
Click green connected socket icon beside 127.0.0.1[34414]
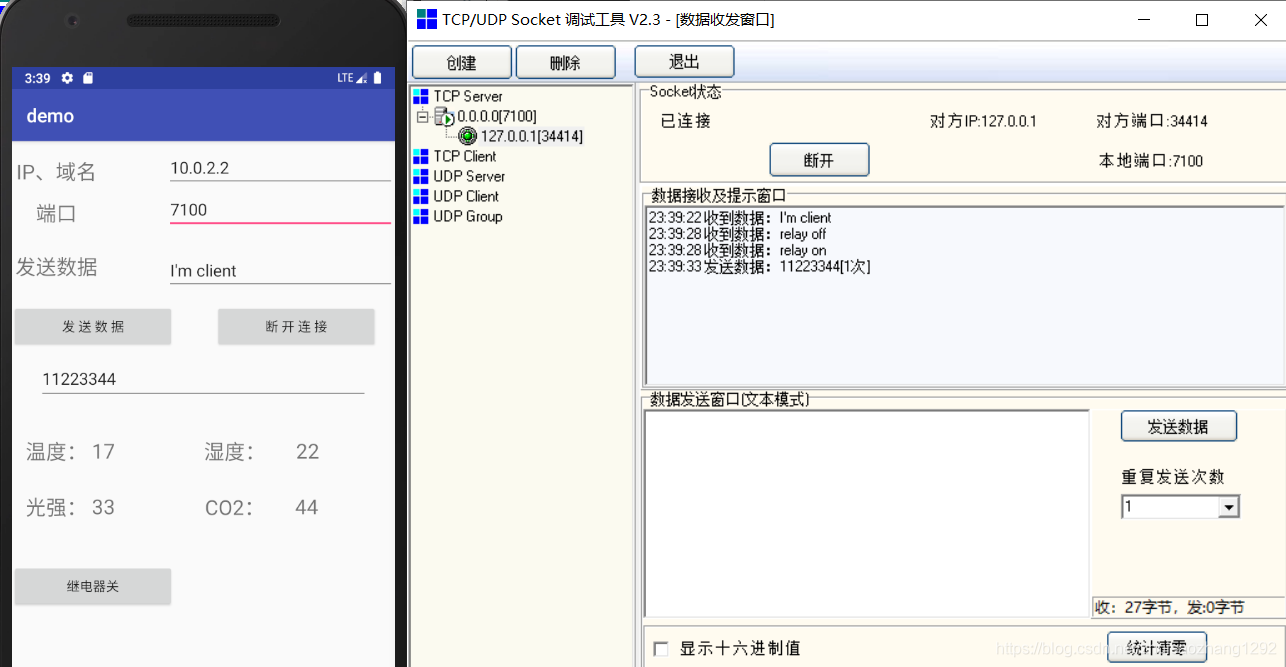point(467,136)
